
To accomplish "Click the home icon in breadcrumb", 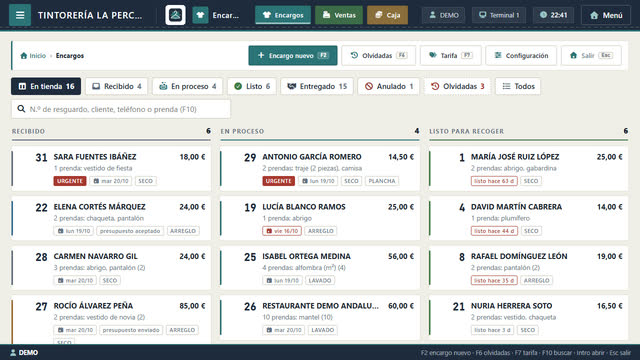I will [x=24, y=56].
